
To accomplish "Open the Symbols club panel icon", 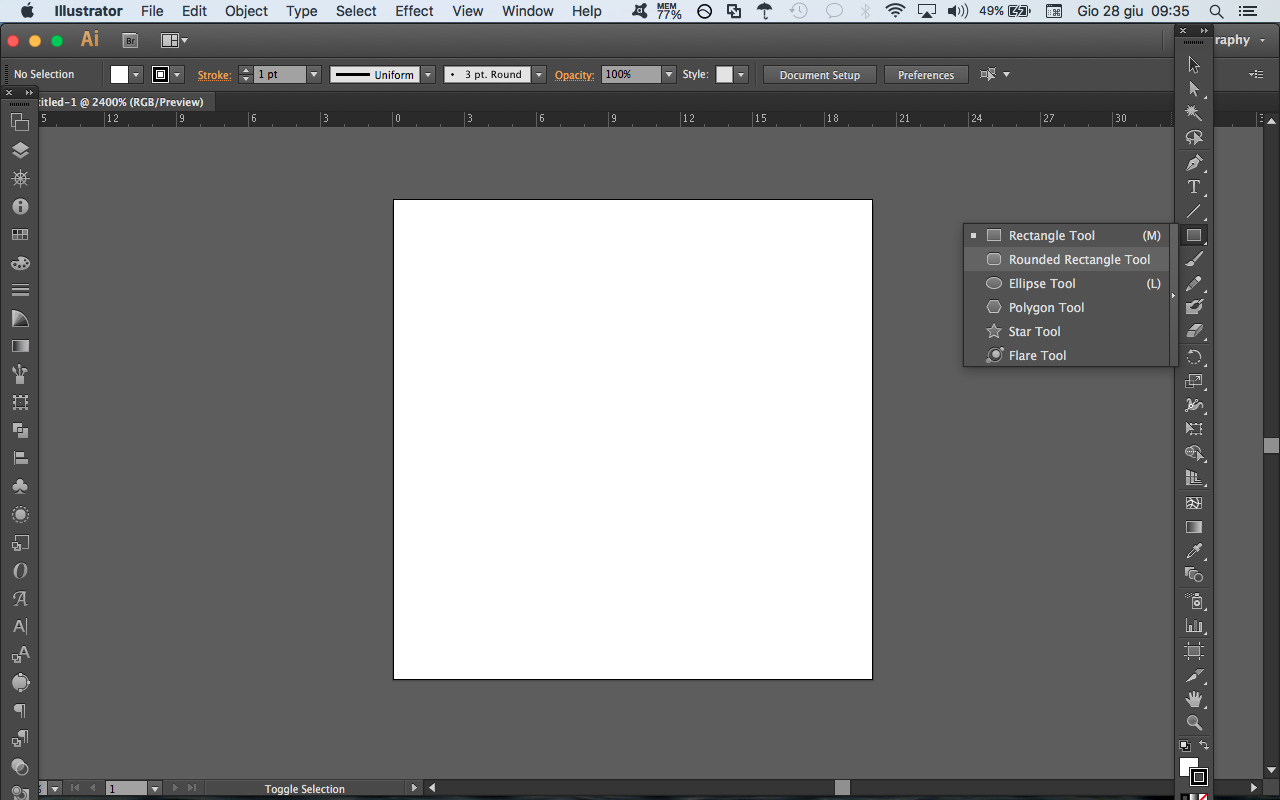I will [20, 486].
